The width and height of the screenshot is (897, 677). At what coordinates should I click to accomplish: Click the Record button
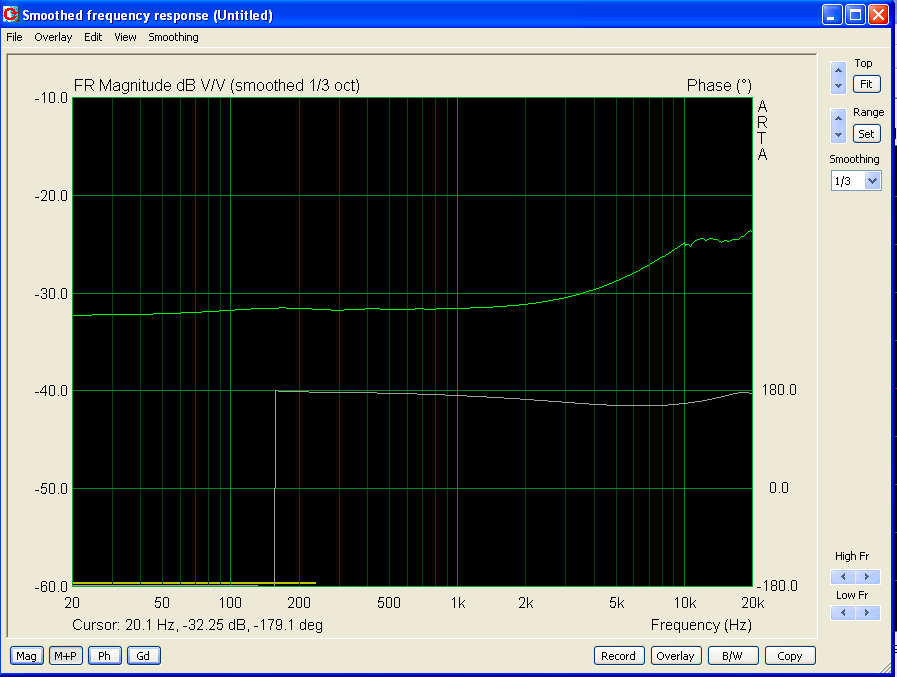[x=618, y=656]
